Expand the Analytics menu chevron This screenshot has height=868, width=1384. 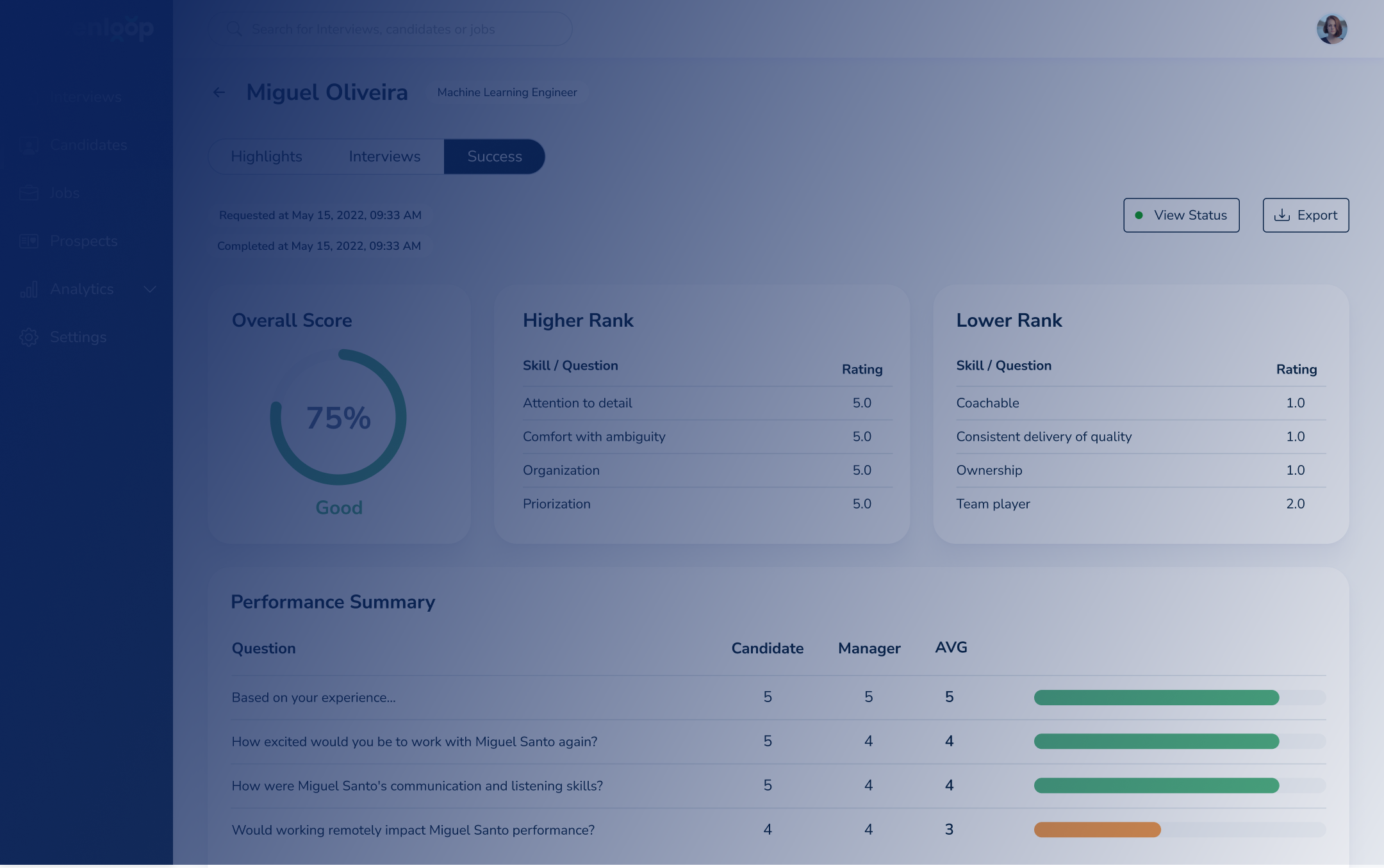[150, 290]
